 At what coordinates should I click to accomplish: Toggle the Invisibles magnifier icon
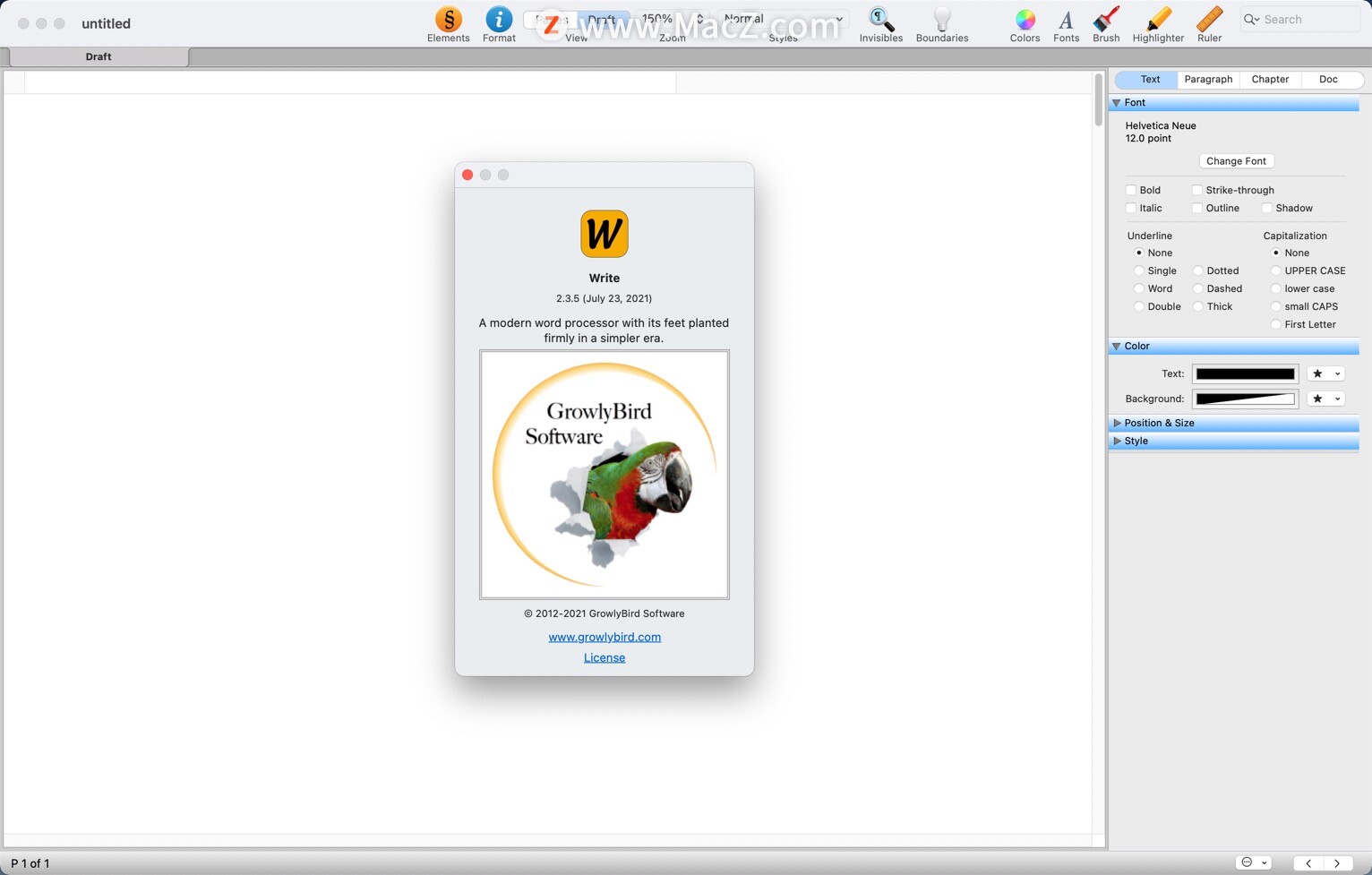(x=880, y=20)
